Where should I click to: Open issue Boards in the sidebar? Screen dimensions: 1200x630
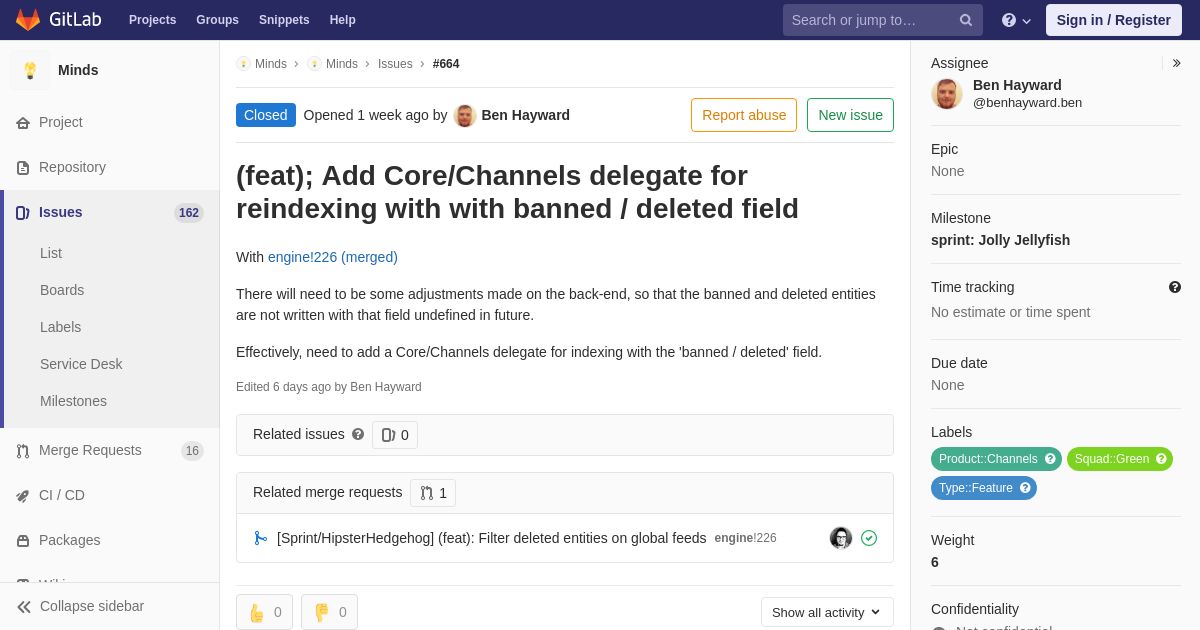(62, 290)
